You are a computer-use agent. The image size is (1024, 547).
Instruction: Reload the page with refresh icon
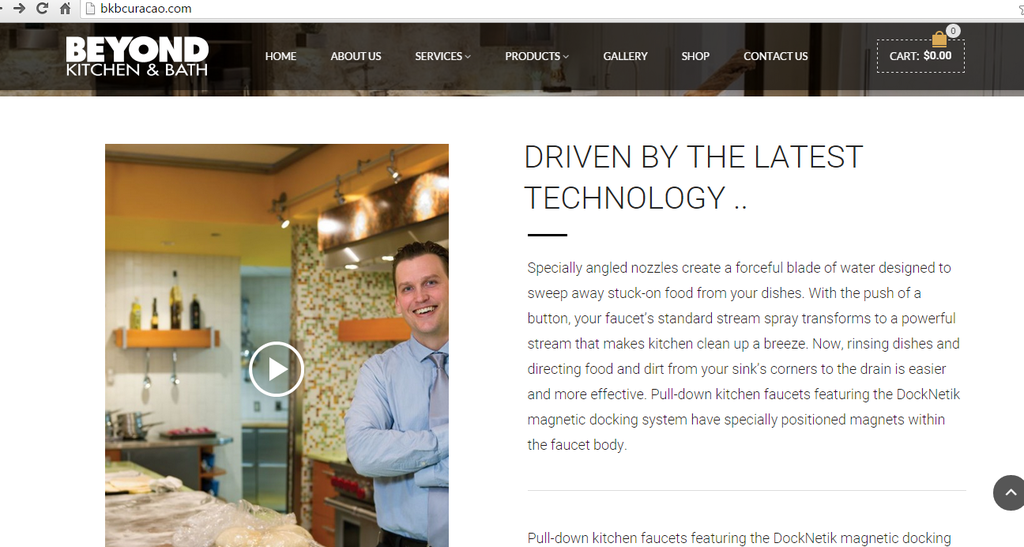coord(42,8)
